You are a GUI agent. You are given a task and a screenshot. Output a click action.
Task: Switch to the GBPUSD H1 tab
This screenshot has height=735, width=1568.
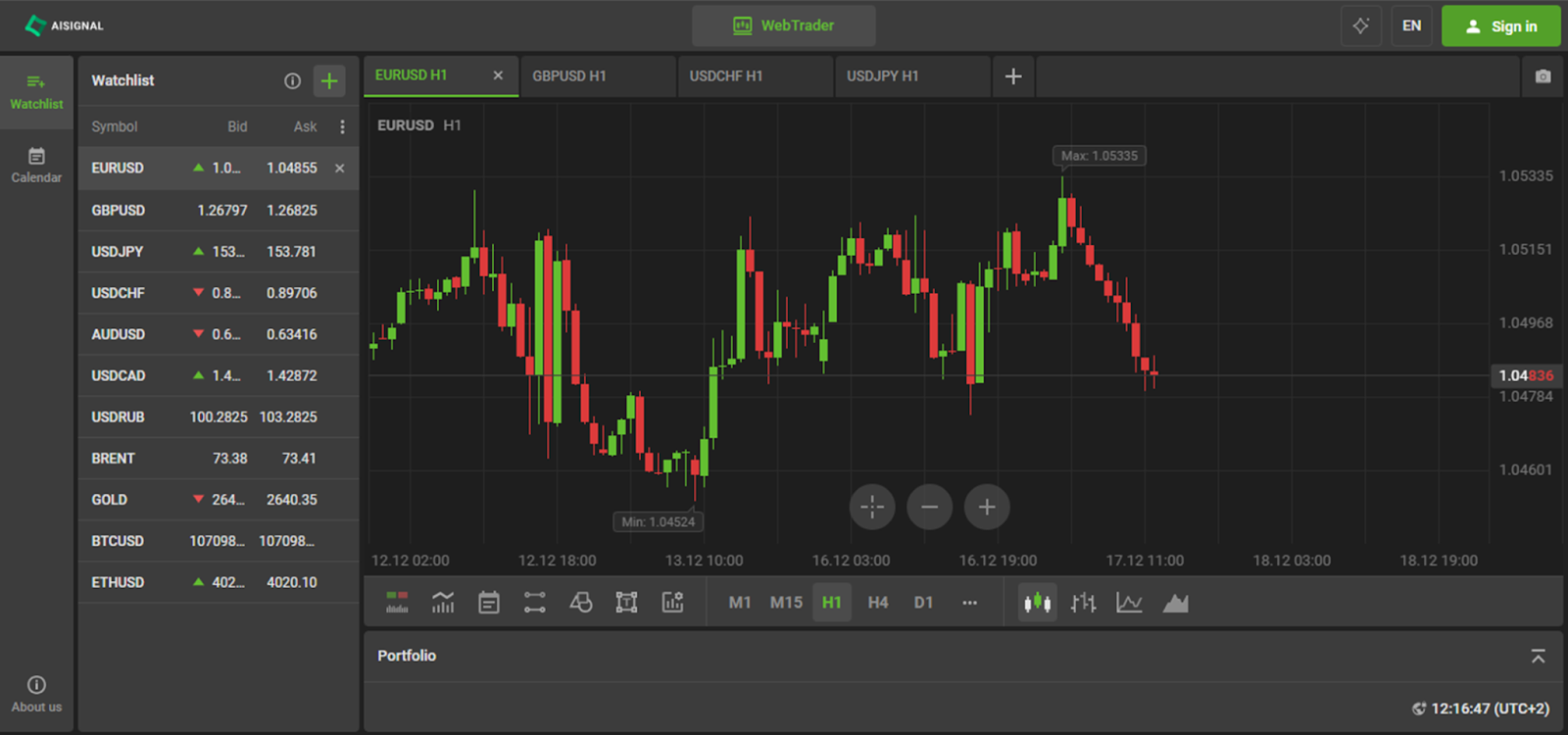point(598,76)
